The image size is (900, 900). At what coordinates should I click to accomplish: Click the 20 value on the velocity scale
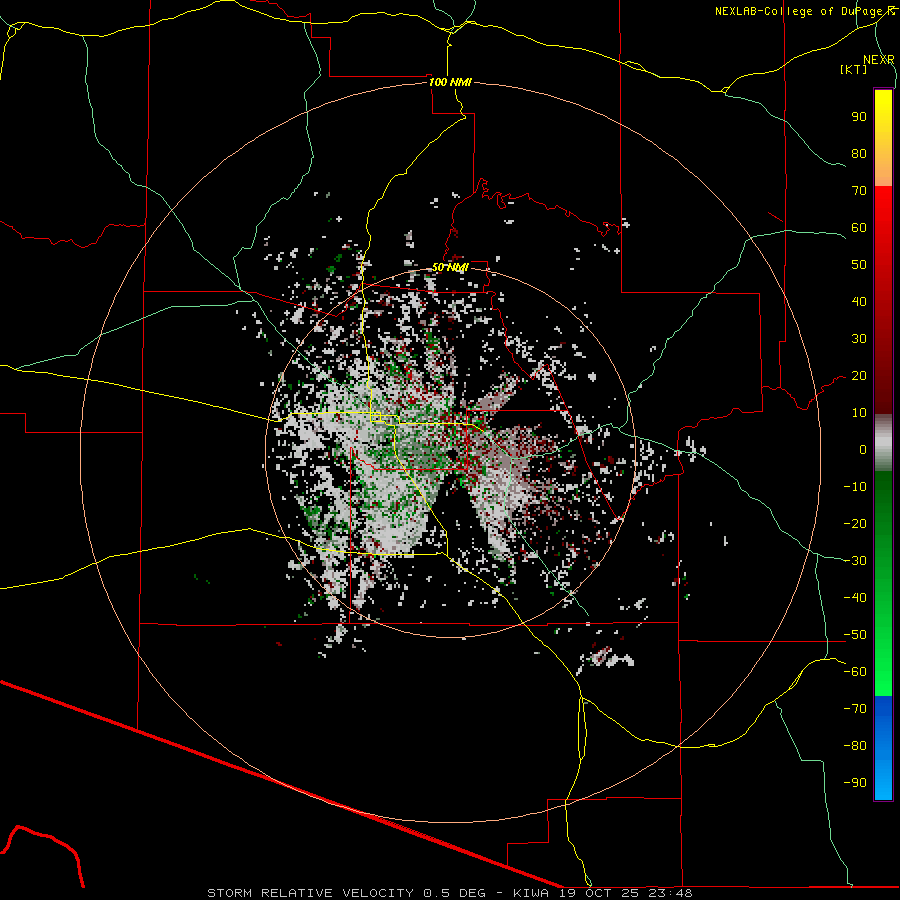(x=859, y=375)
